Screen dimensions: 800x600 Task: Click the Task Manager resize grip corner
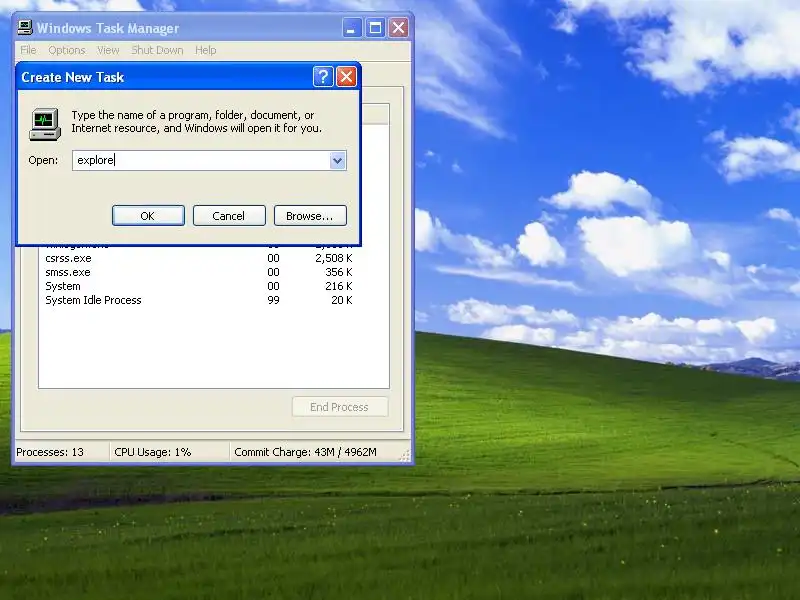[x=405, y=456]
